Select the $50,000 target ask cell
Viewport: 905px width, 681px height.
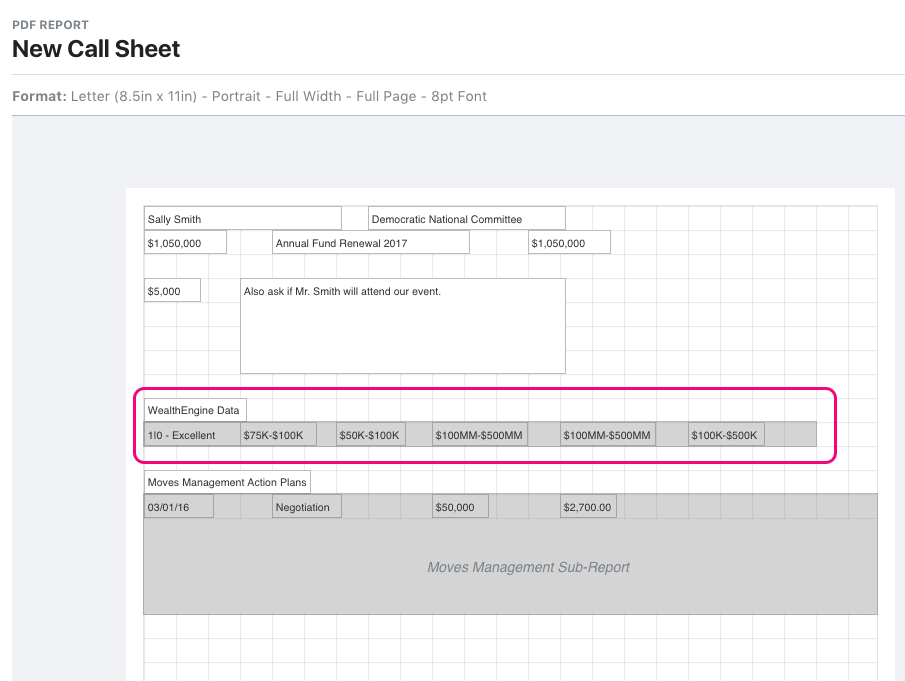(459, 505)
